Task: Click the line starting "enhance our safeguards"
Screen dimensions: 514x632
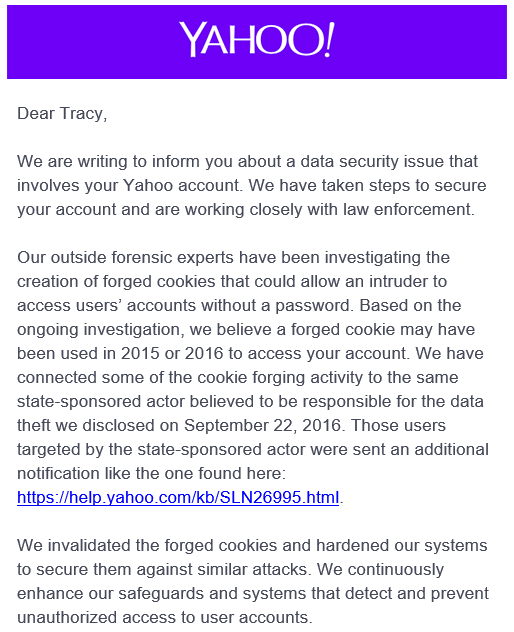Action: (253, 594)
